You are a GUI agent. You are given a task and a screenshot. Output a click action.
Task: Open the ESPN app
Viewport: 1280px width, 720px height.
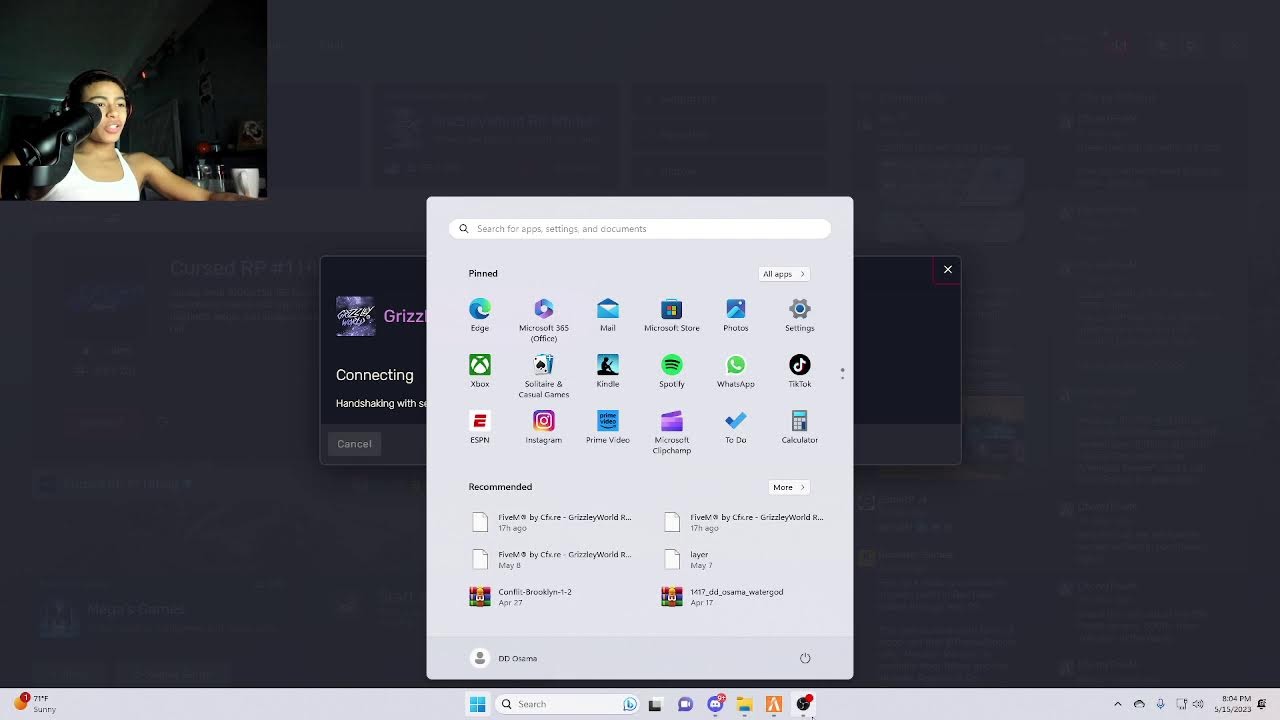pyautogui.click(x=480, y=427)
